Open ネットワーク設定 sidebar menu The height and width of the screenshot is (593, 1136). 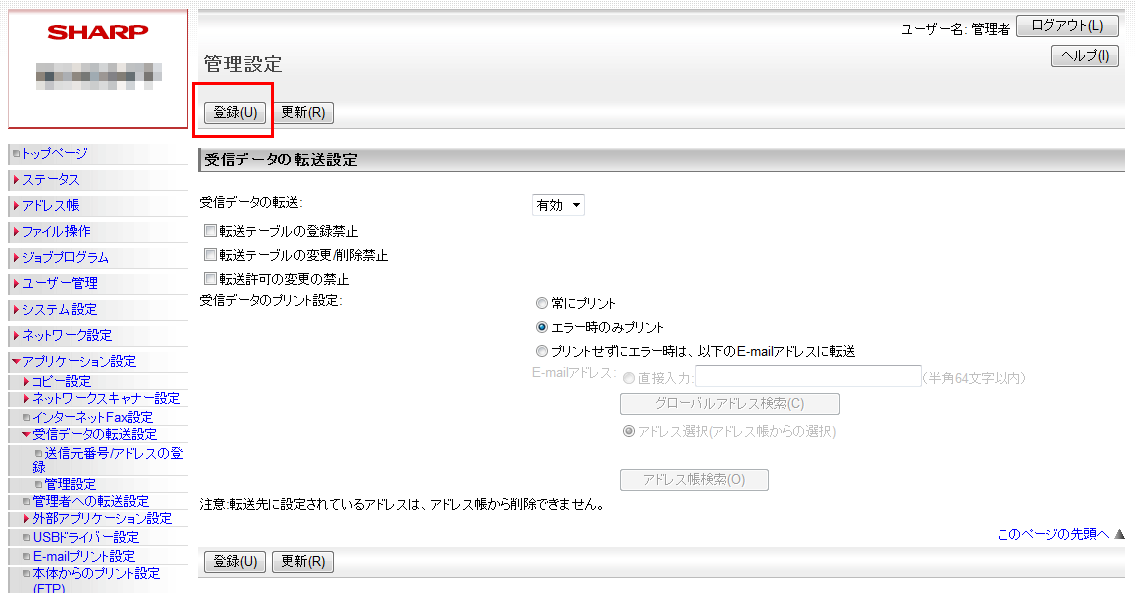tap(67, 335)
